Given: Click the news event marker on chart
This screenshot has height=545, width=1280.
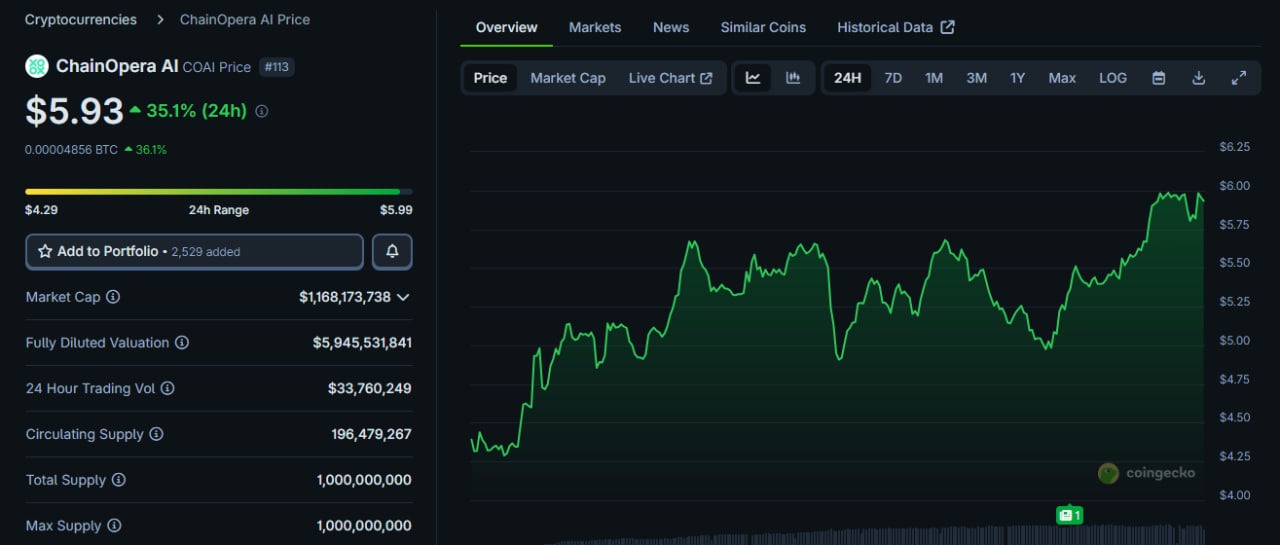Looking at the screenshot, I should [x=1069, y=515].
